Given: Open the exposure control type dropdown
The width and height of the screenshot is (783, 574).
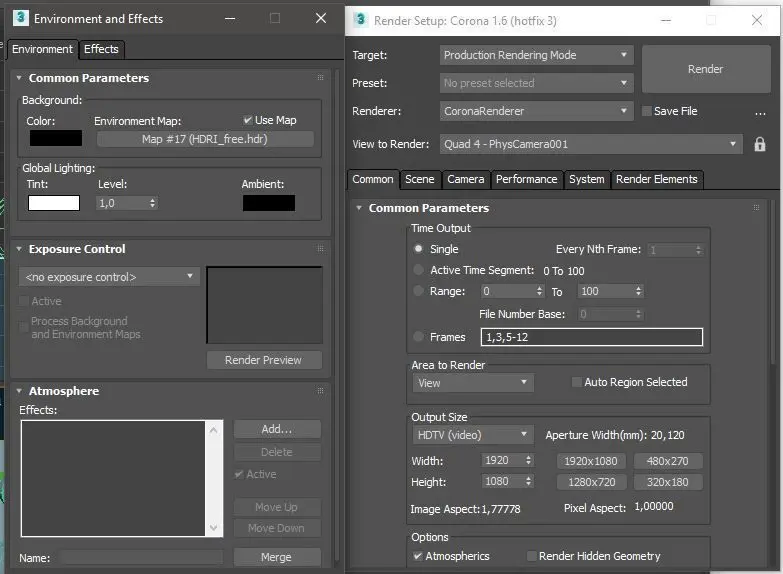Looking at the screenshot, I should [x=109, y=277].
